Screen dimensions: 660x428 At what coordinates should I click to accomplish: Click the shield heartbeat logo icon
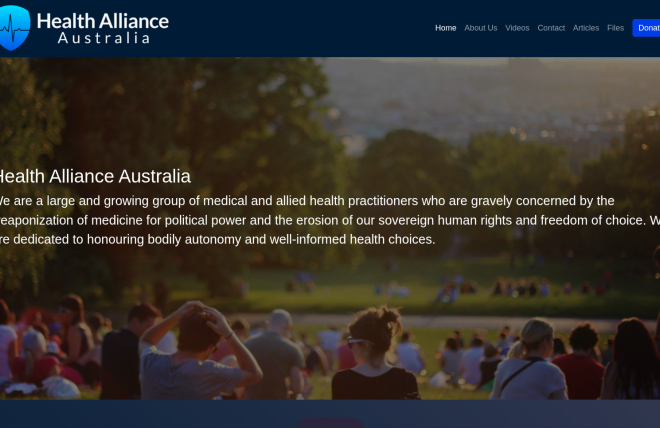click(x=15, y=28)
